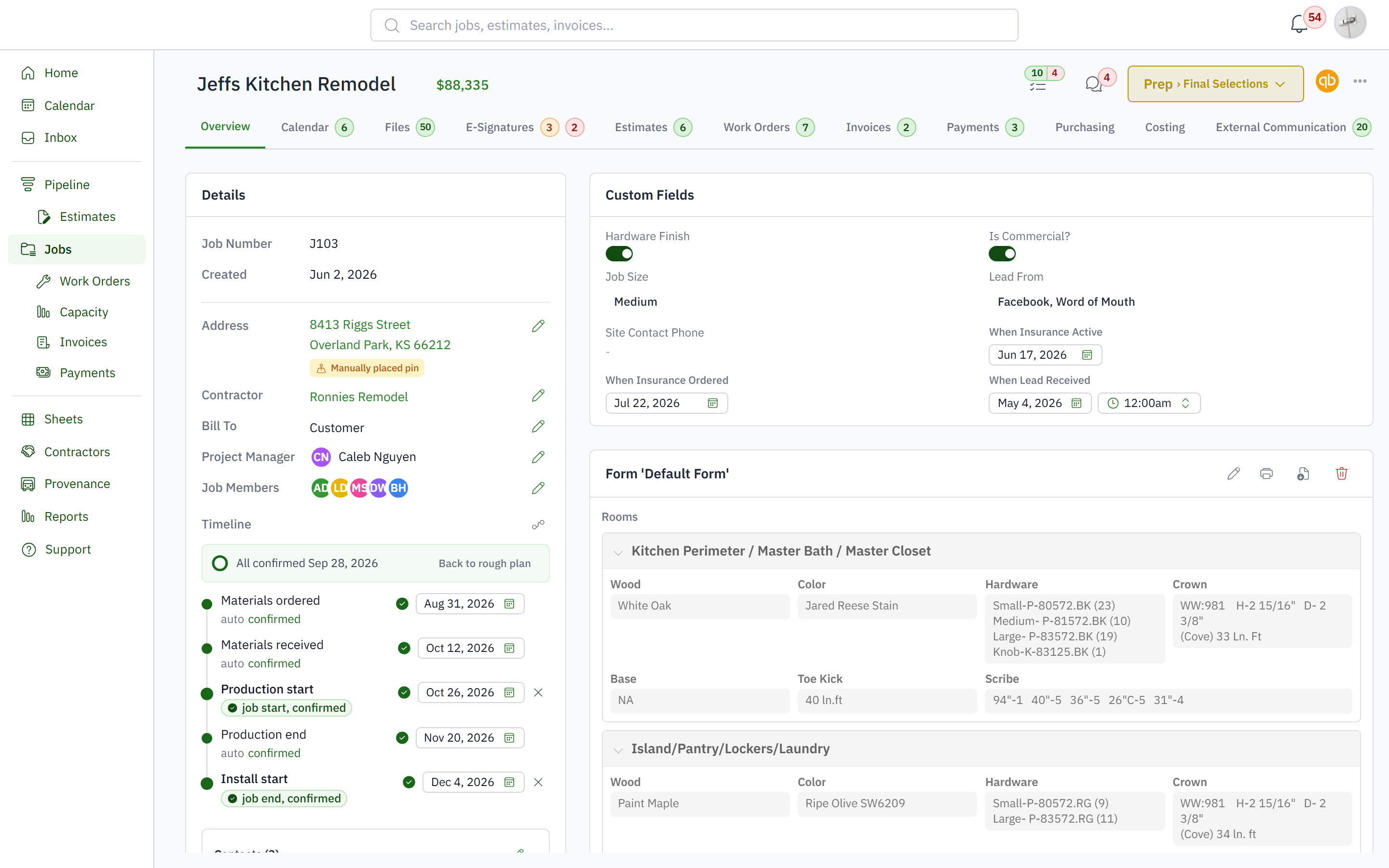
Task: Click the Timeline link icon
Action: point(538,525)
